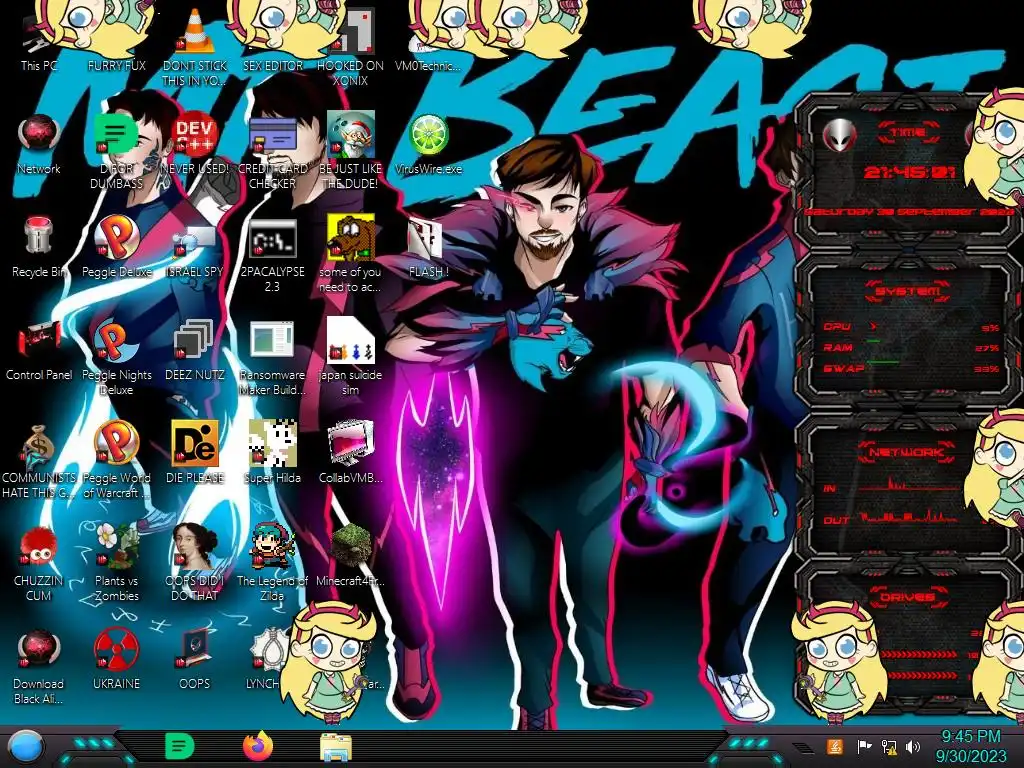Click the TIME header in the widget

click(907, 133)
